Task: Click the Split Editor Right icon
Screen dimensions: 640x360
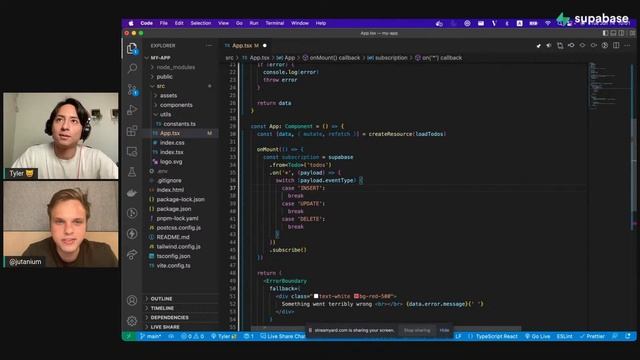Action: point(616,45)
